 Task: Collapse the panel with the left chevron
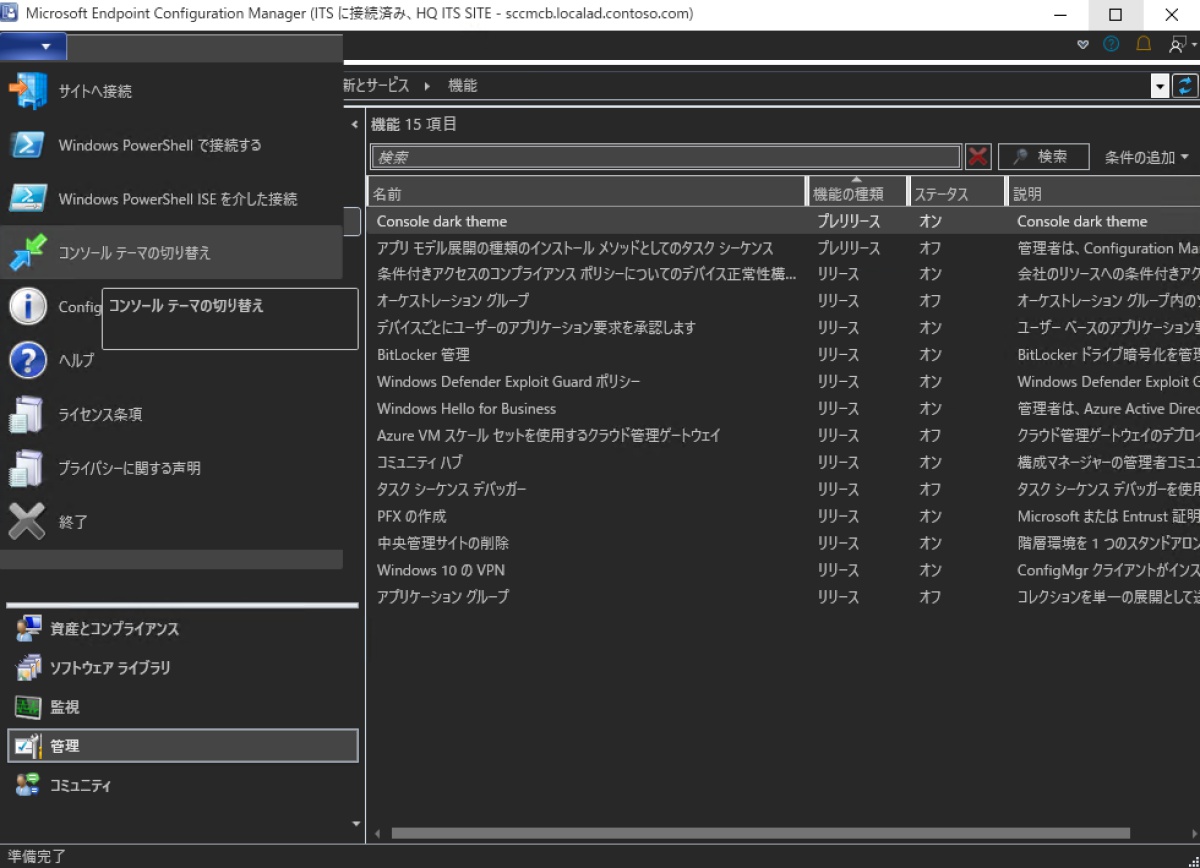[x=354, y=124]
